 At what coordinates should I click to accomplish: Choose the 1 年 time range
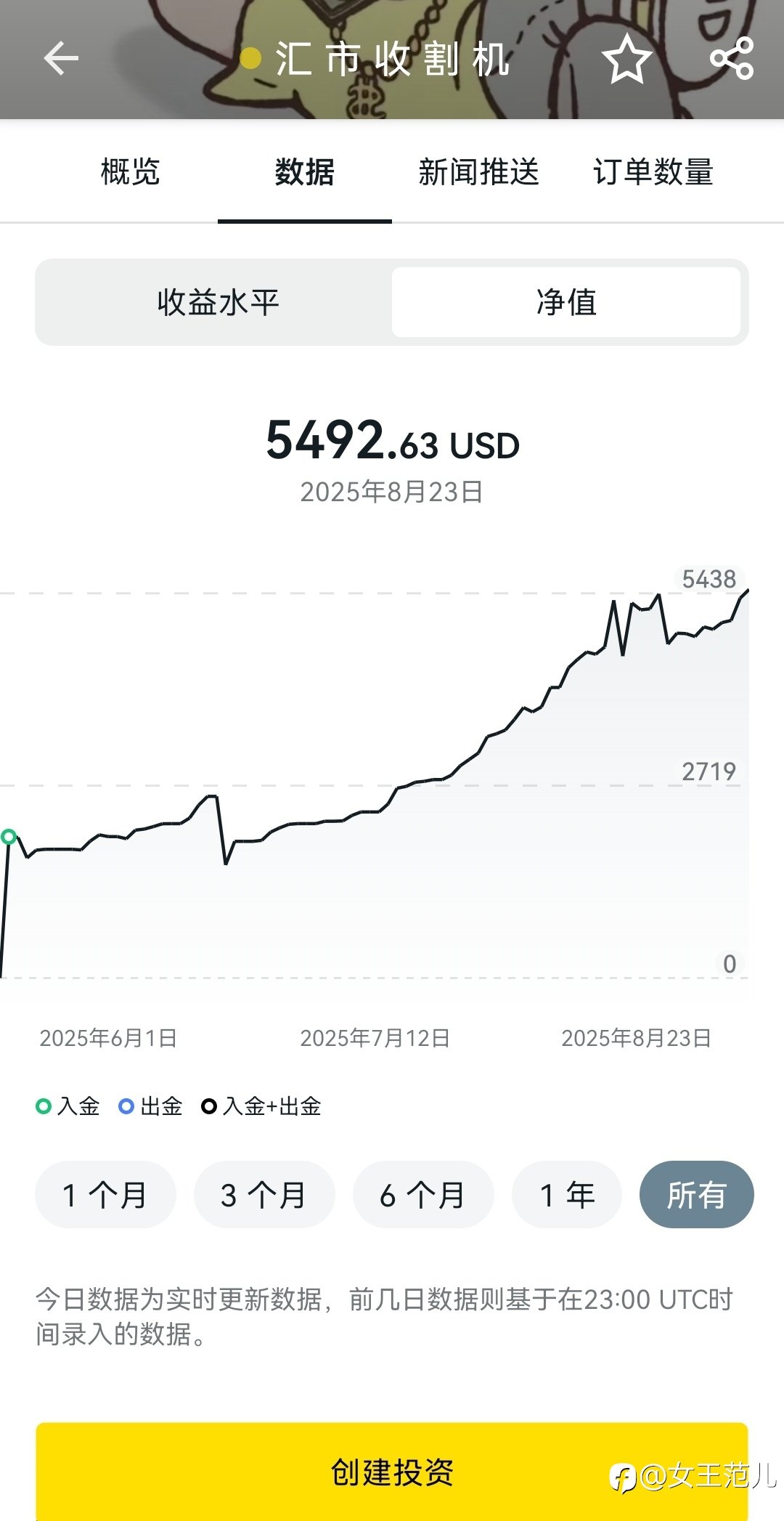[x=567, y=1195]
